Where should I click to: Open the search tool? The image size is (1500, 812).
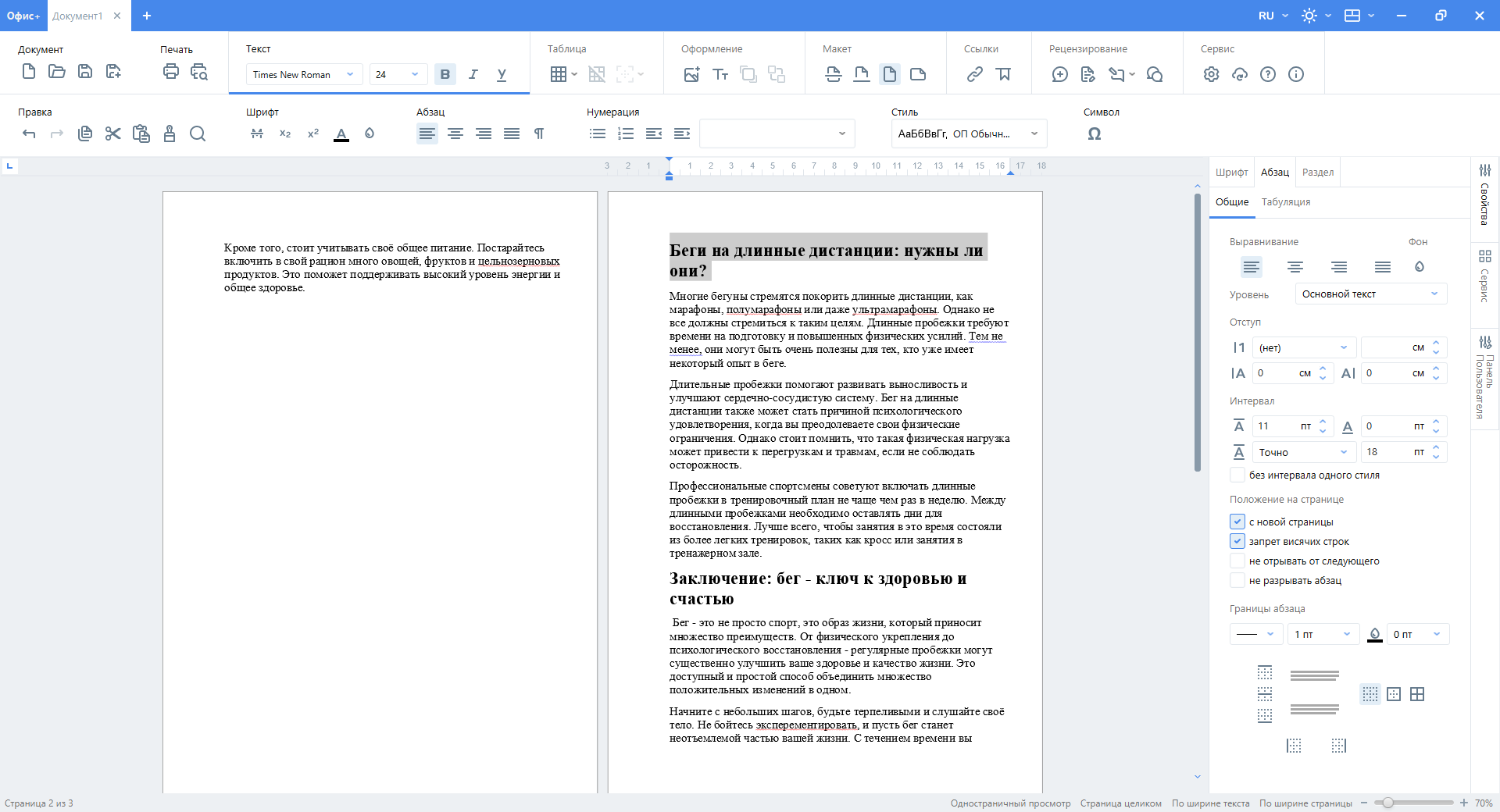pyautogui.click(x=198, y=134)
